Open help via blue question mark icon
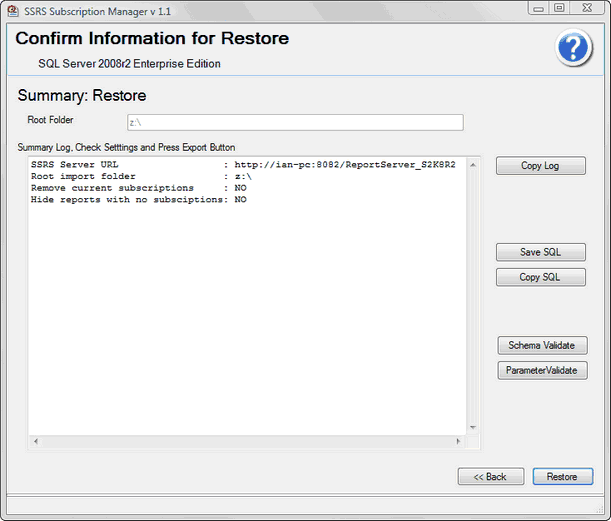 click(573, 48)
